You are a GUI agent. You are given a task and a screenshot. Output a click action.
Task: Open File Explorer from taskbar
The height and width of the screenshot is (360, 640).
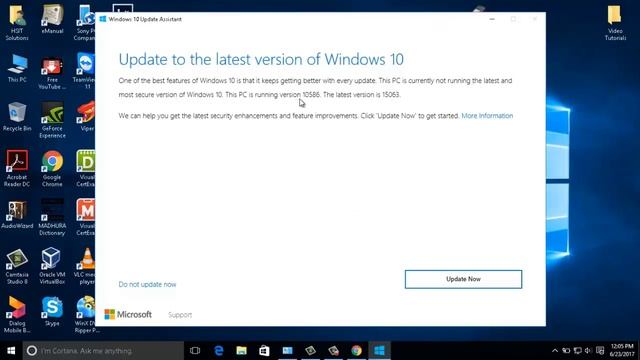tap(242, 351)
